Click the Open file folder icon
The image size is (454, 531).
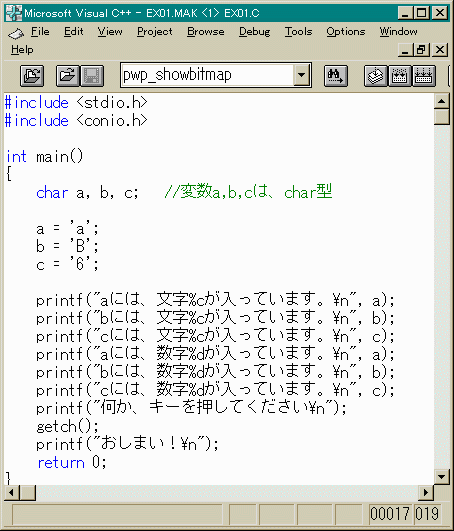68,75
